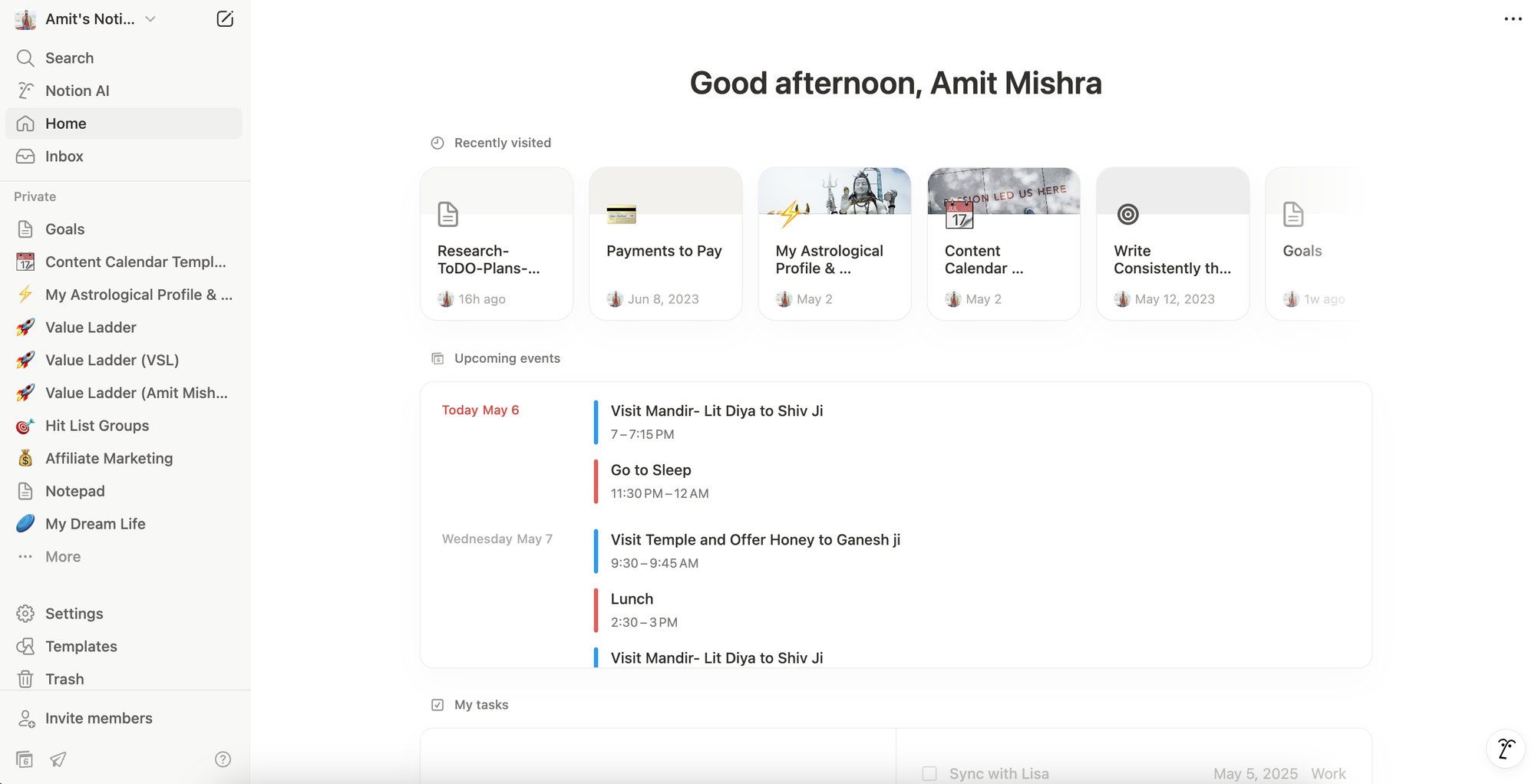Open the floating Notion AI button
This screenshot has width=1535, height=784.
[1505, 748]
